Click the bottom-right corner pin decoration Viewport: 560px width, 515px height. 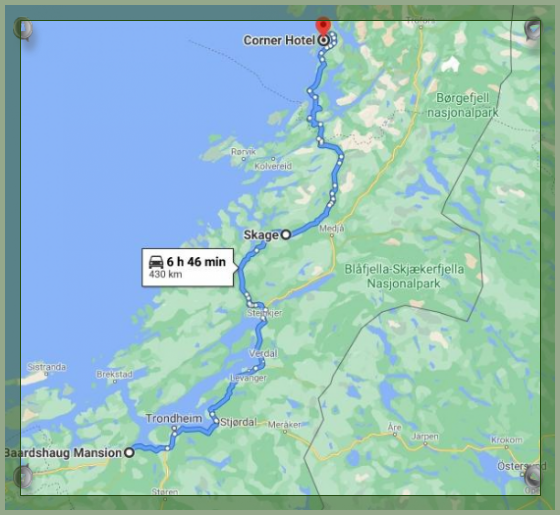pyautogui.click(x=533, y=476)
